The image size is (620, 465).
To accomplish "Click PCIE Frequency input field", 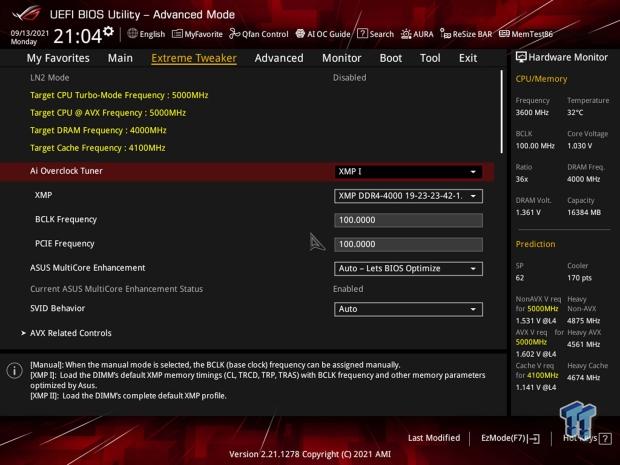I will [408, 244].
